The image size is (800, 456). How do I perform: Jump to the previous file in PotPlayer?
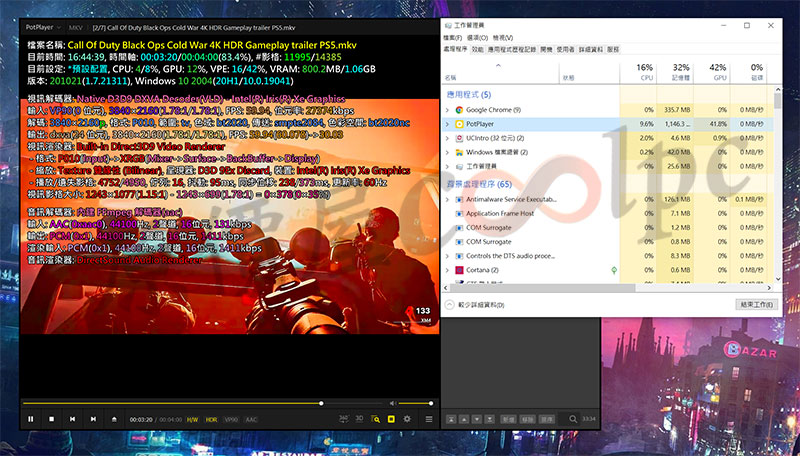[72, 419]
